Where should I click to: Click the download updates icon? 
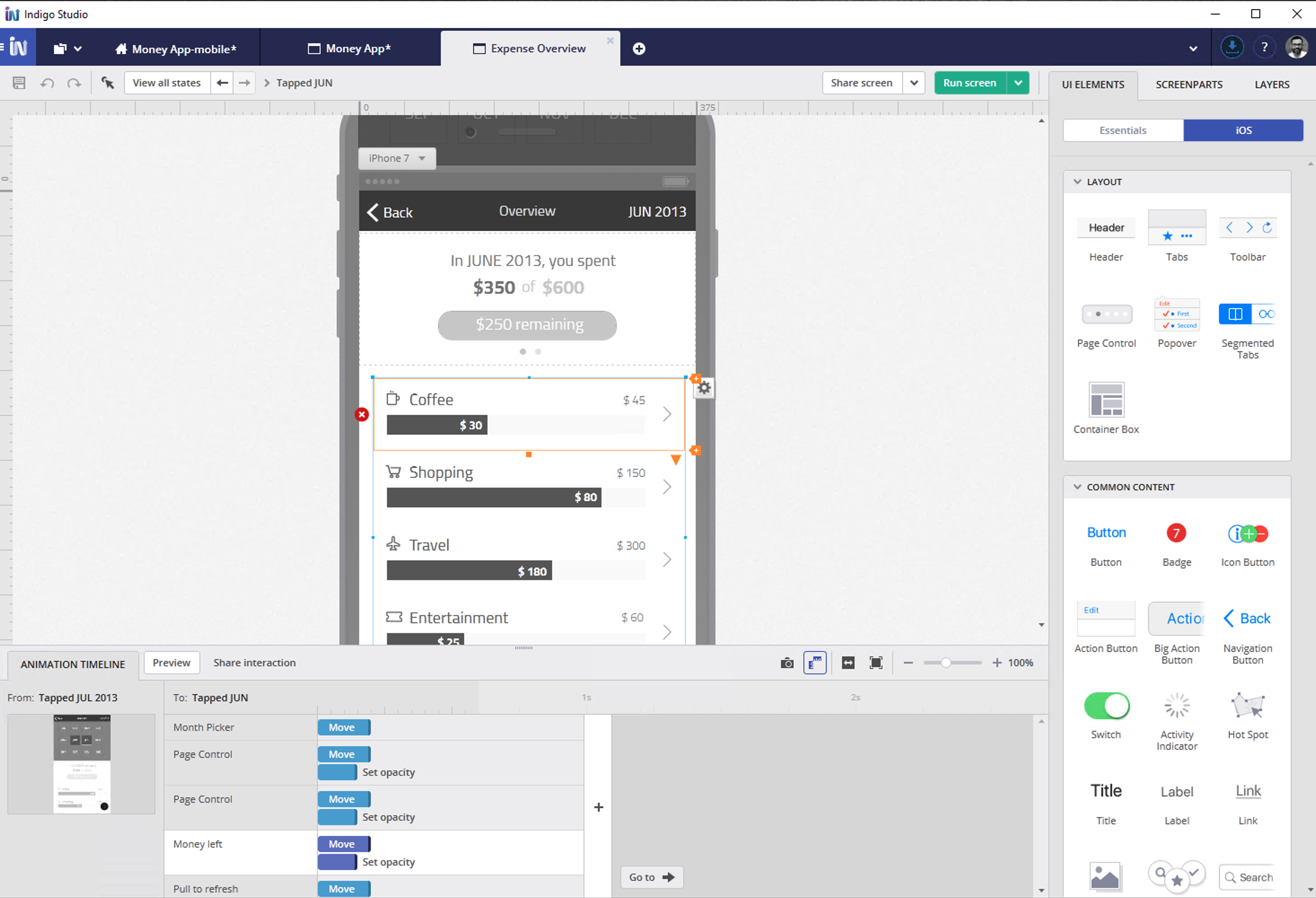pyautogui.click(x=1232, y=48)
